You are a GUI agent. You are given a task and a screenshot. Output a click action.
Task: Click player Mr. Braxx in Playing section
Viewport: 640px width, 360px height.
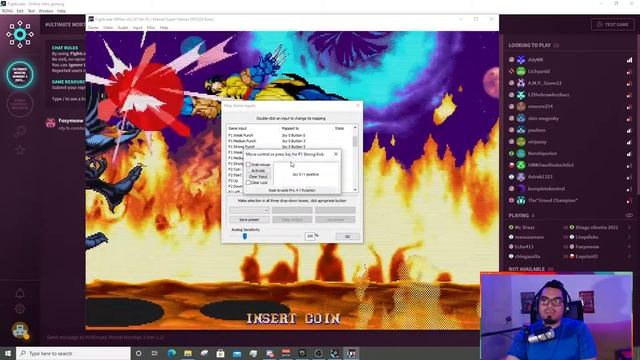524,227
